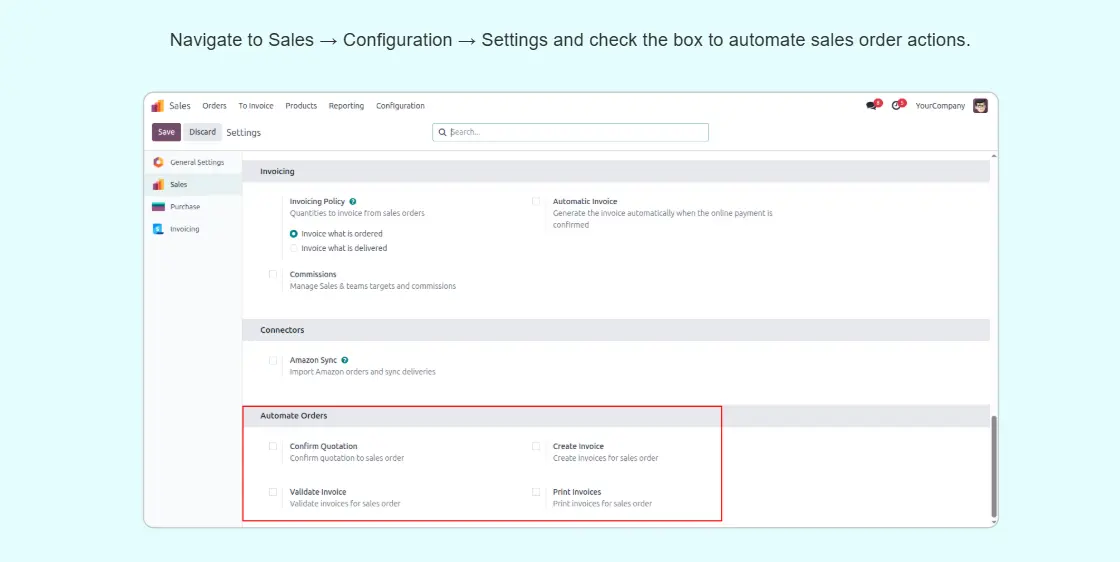Enable the Confirm Quotation checkbox
The height and width of the screenshot is (562, 1120).
(273, 447)
